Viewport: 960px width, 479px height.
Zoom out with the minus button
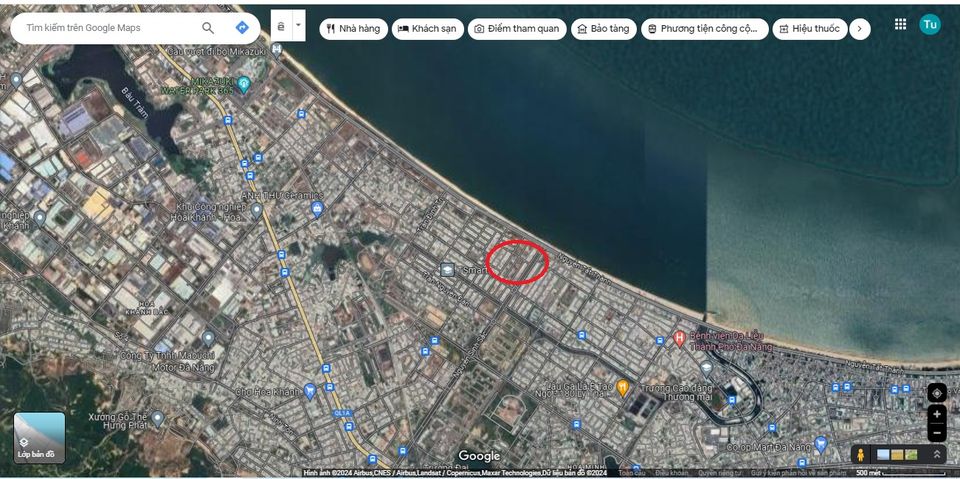tap(936, 433)
